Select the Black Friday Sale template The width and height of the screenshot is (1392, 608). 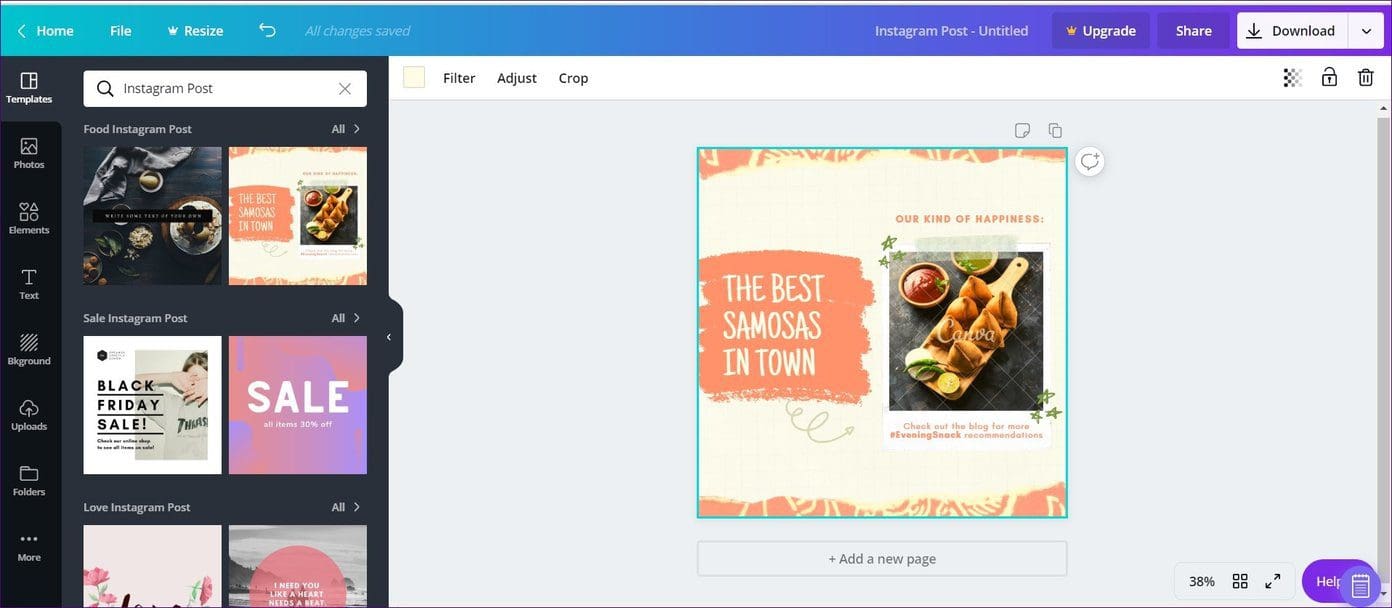(x=152, y=405)
